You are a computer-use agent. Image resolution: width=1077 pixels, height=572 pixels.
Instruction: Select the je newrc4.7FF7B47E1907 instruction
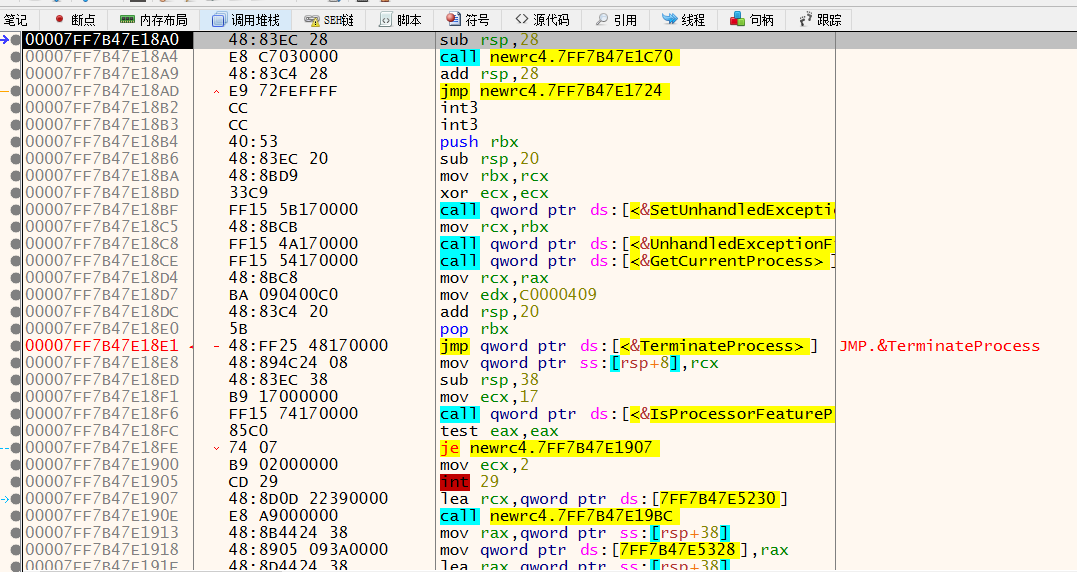pyautogui.click(x=549, y=448)
